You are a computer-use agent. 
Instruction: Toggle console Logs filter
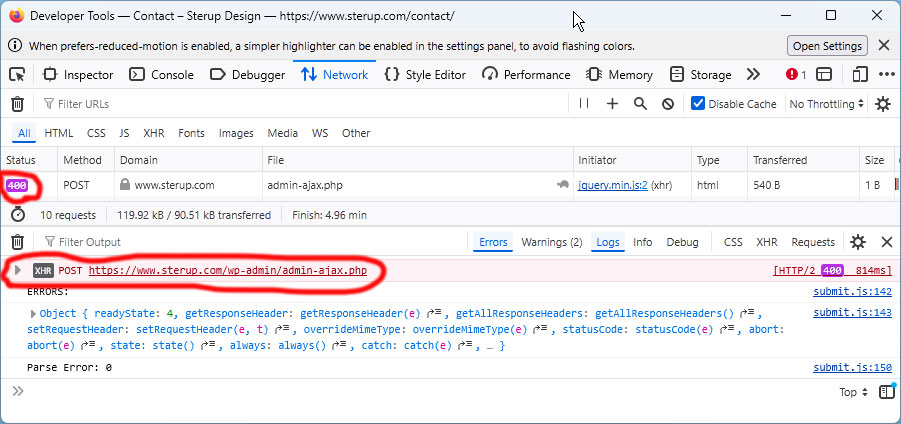(608, 242)
